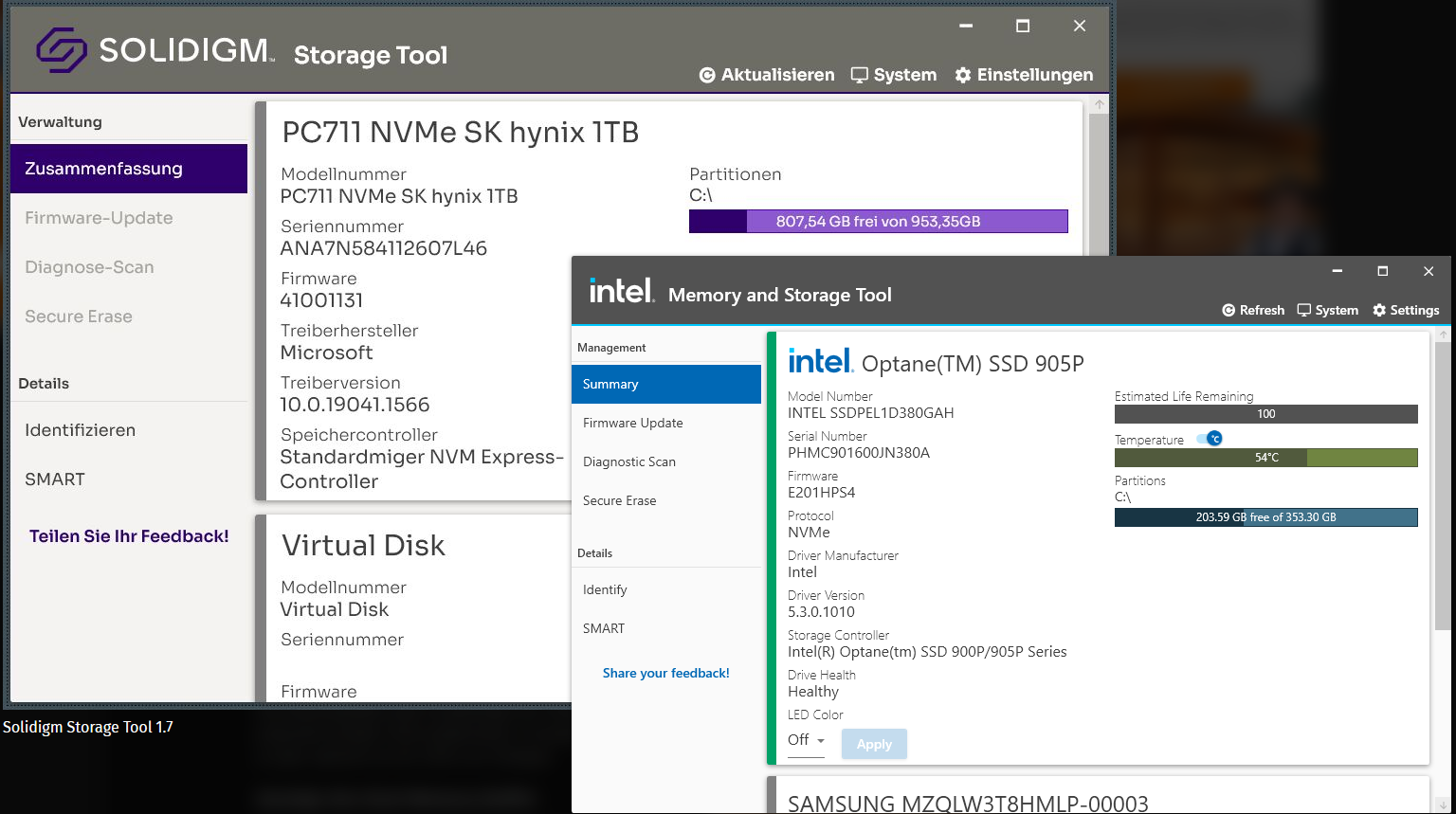
Task: Open System in Intel Memory and Storage Tool
Action: 1327,310
